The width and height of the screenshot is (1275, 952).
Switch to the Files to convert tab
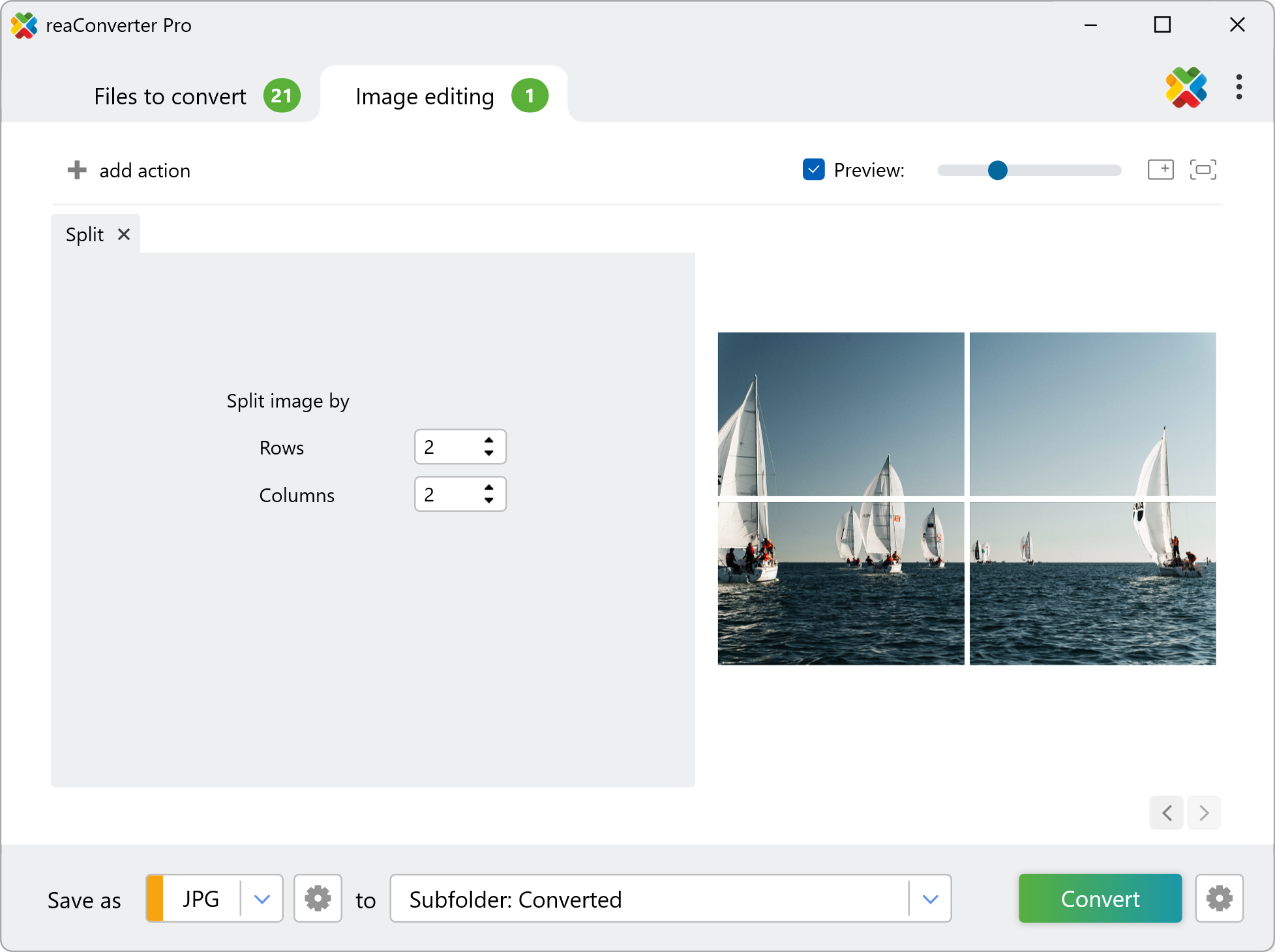pyautogui.click(x=171, y=97)
